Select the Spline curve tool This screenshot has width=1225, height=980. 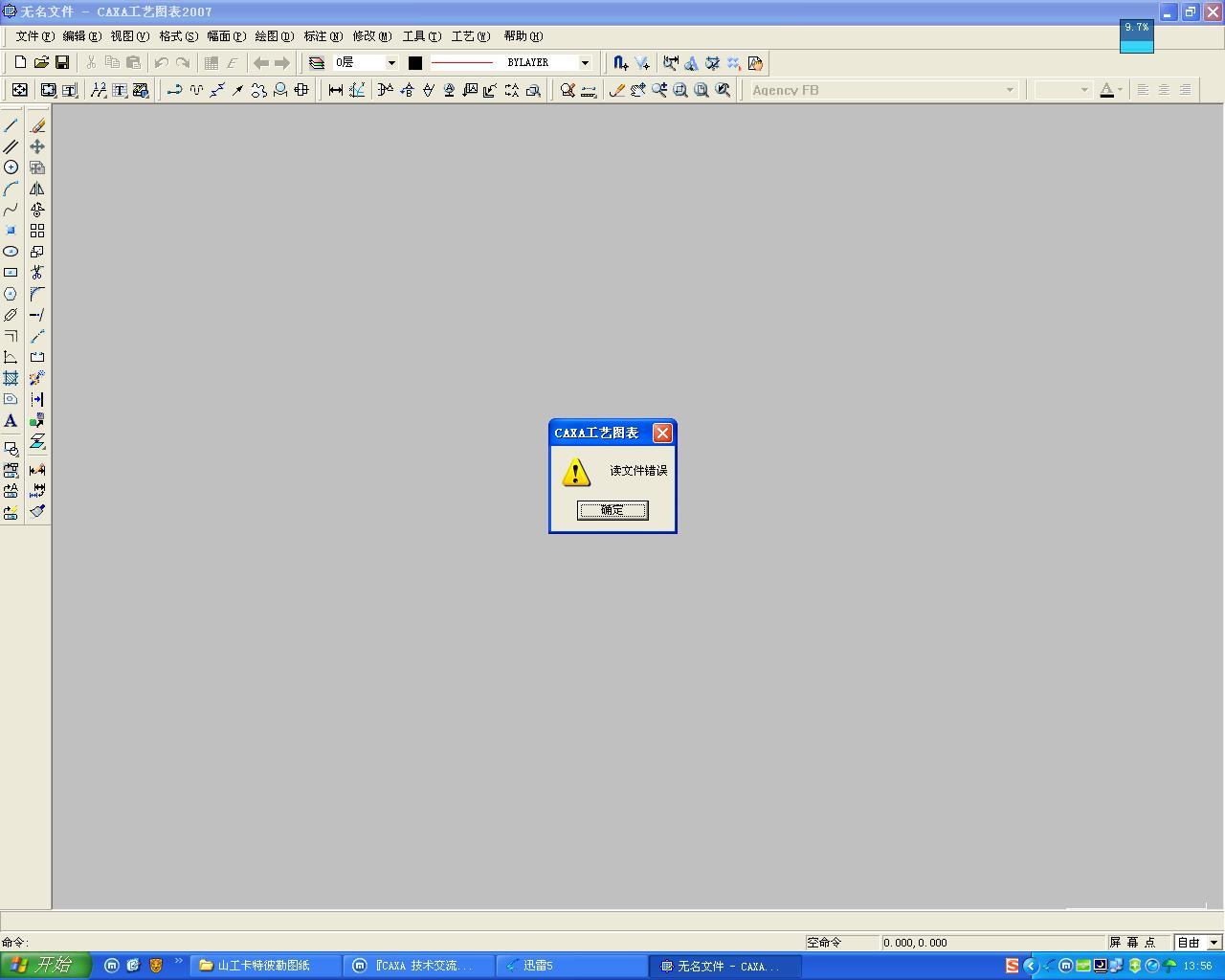pyautogui.click(x=11, y=210)
